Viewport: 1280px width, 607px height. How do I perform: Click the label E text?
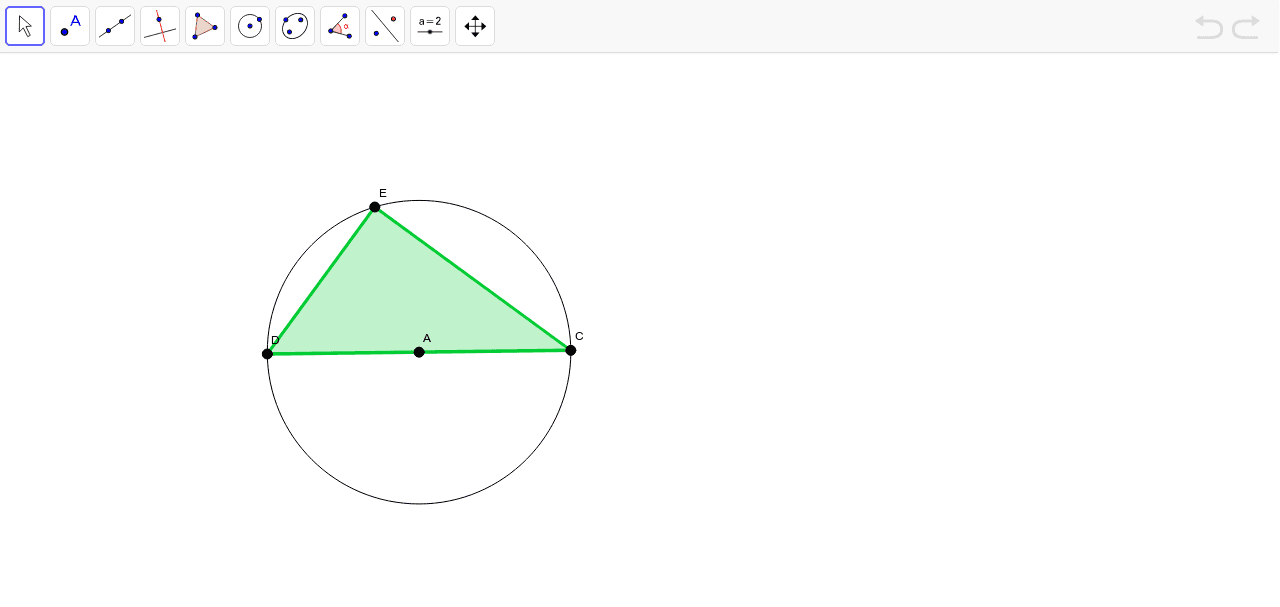pos(383,193)
